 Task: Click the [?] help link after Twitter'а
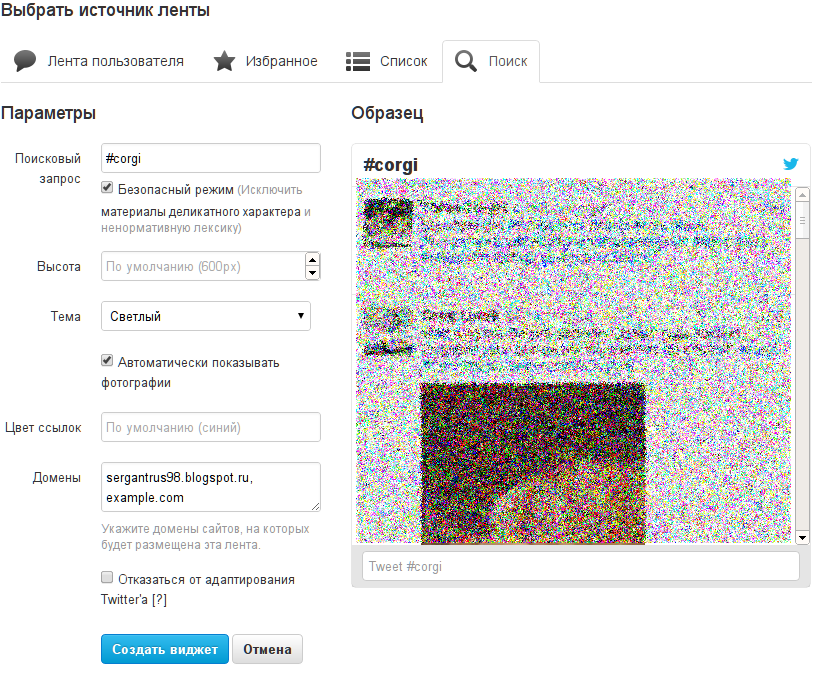pos(159,600)
